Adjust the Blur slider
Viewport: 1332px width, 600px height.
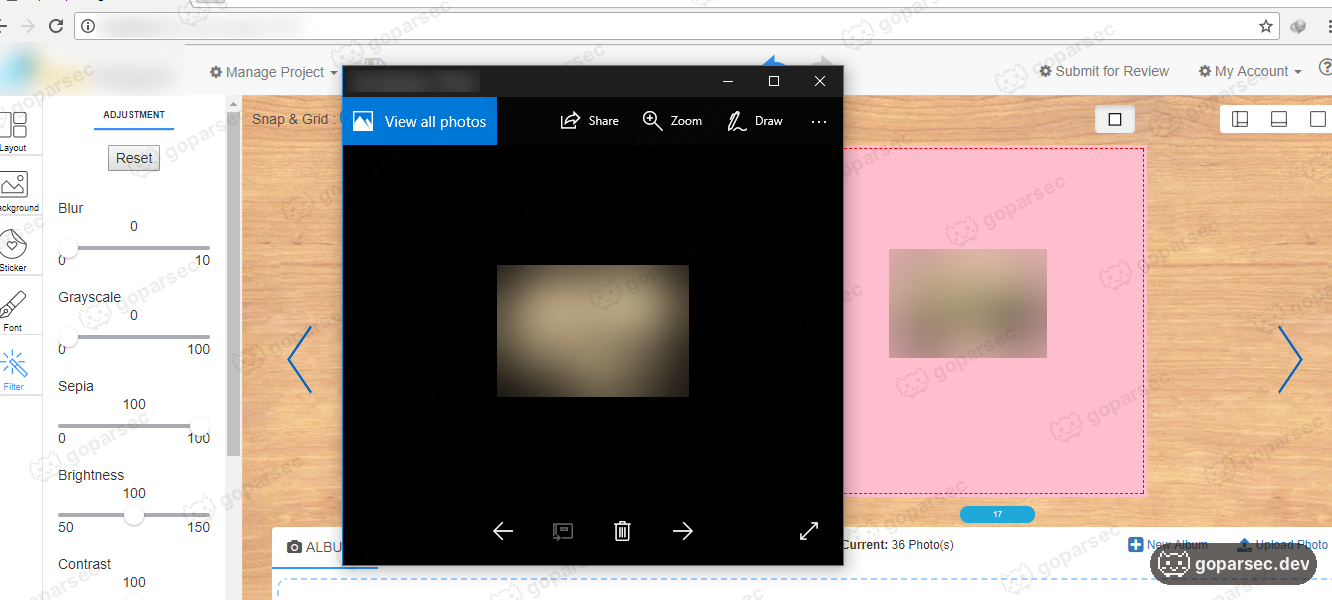(x=68, y=247)
